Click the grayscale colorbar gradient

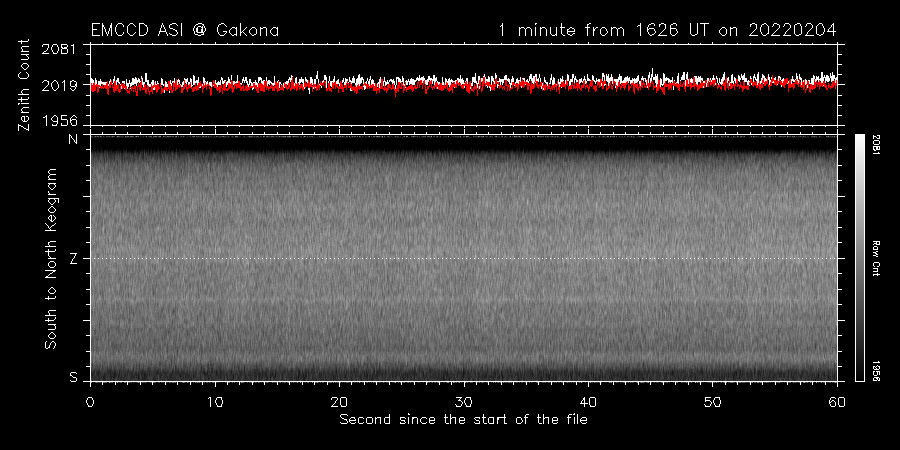pyautogui.click(x=859, y=258)
